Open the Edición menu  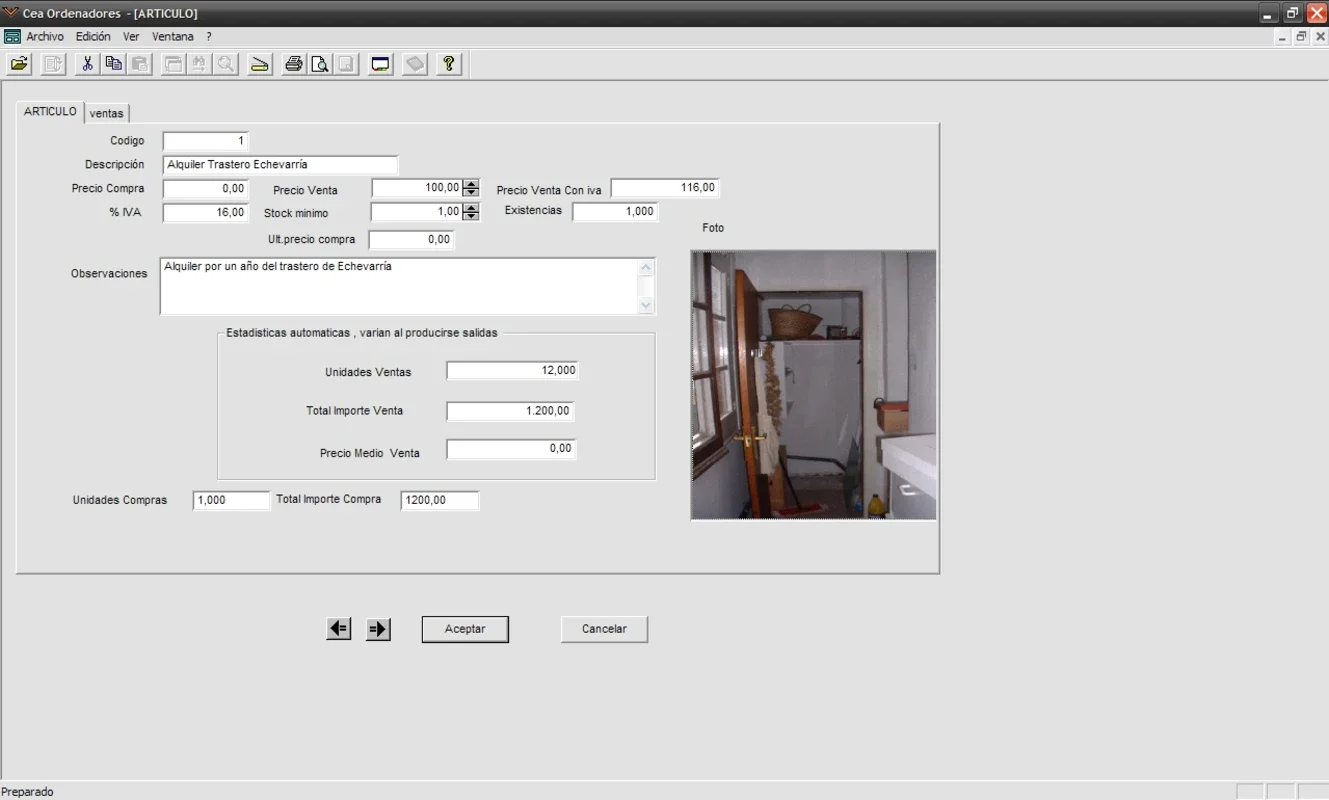pos(93,36)
